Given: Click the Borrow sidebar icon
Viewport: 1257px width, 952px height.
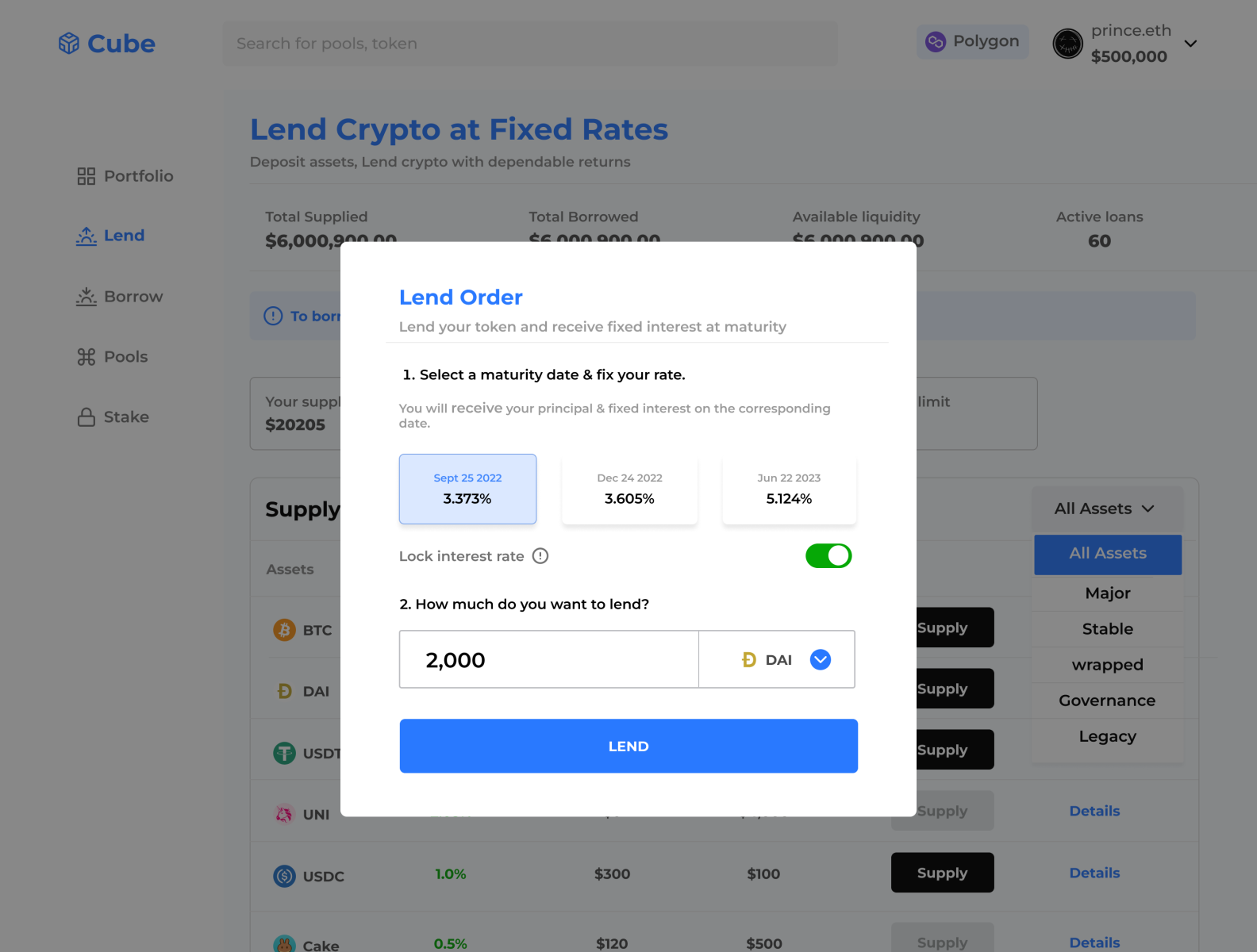Looking at the screenshot, I should (86, 296).
